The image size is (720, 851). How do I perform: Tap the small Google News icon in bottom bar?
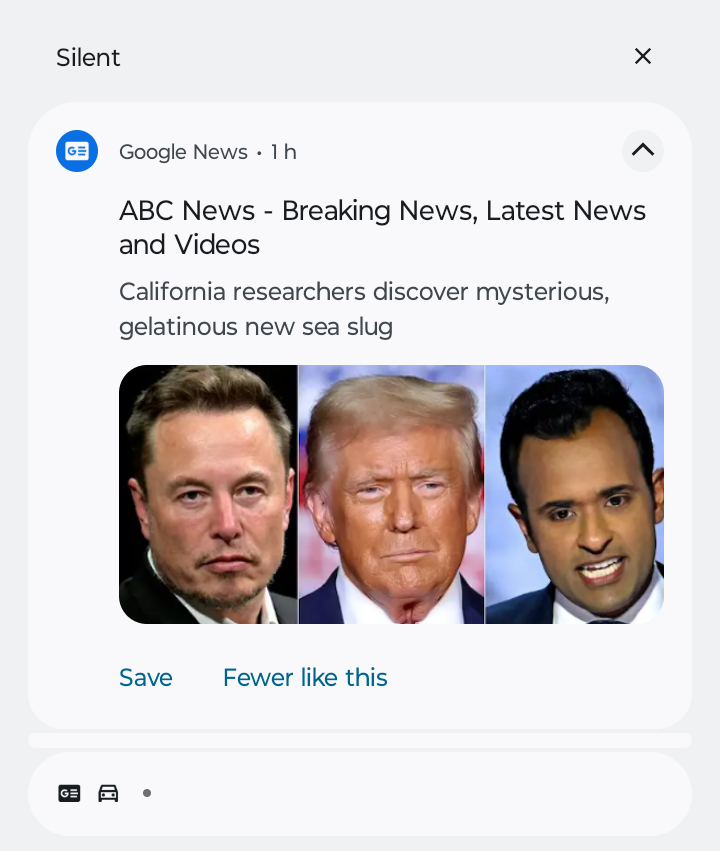(69, 793)
